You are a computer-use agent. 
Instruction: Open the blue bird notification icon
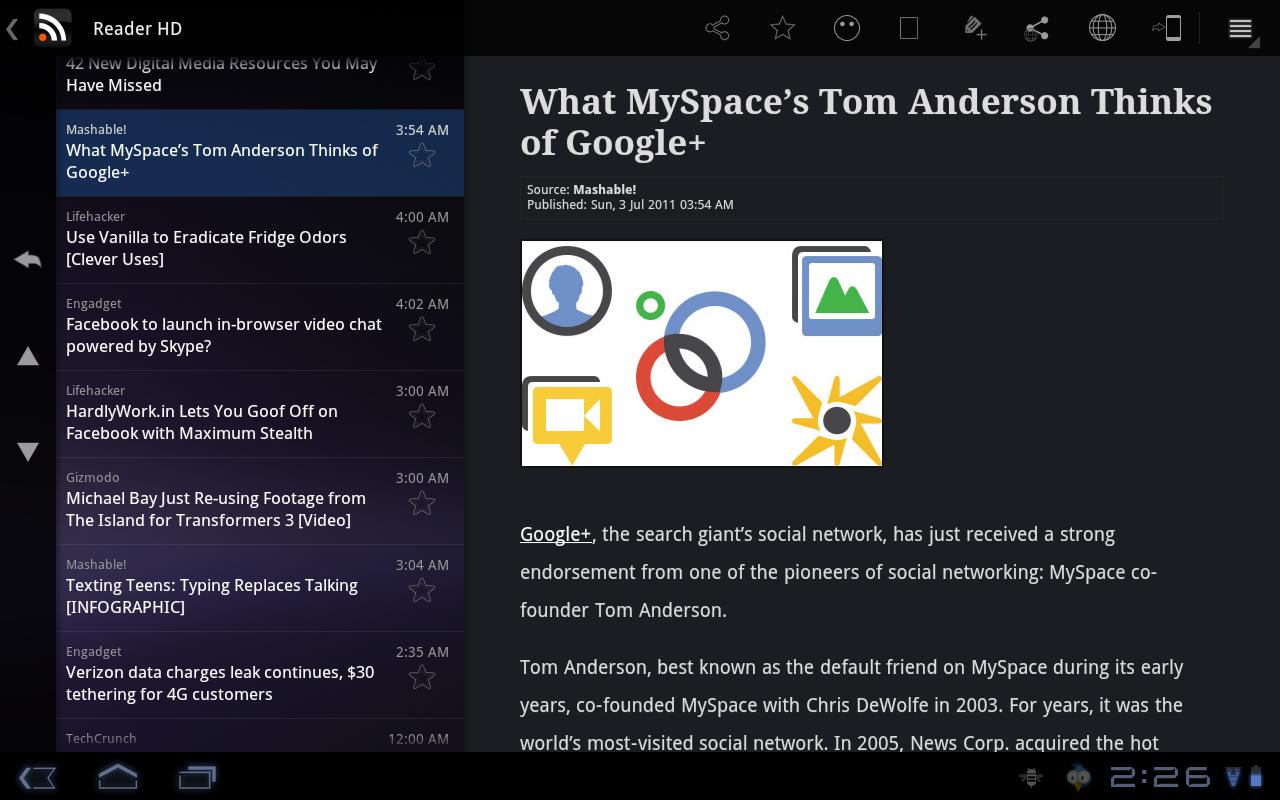click(x=1078, y=777)
